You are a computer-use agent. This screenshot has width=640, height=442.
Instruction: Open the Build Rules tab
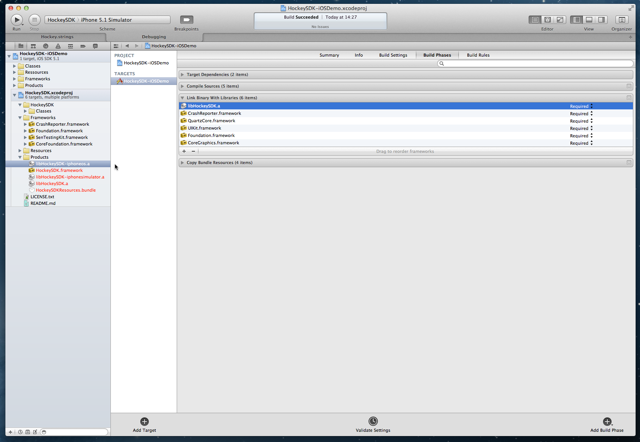point(478,55)
